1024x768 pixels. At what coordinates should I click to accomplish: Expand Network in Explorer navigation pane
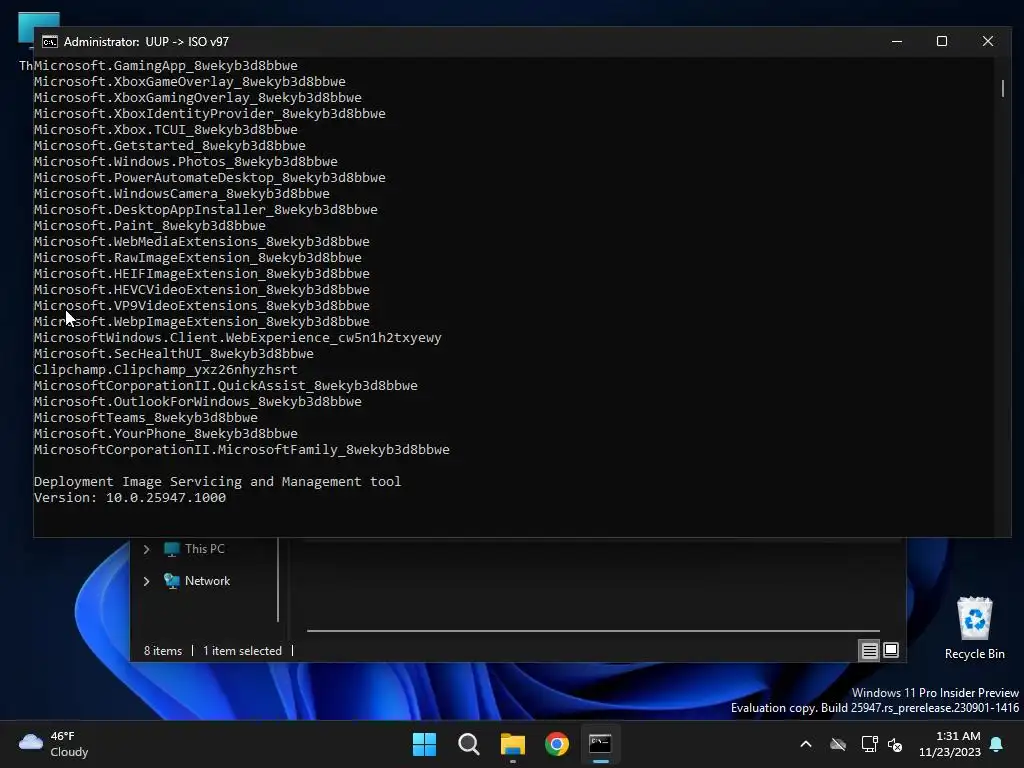pos(146,581)
